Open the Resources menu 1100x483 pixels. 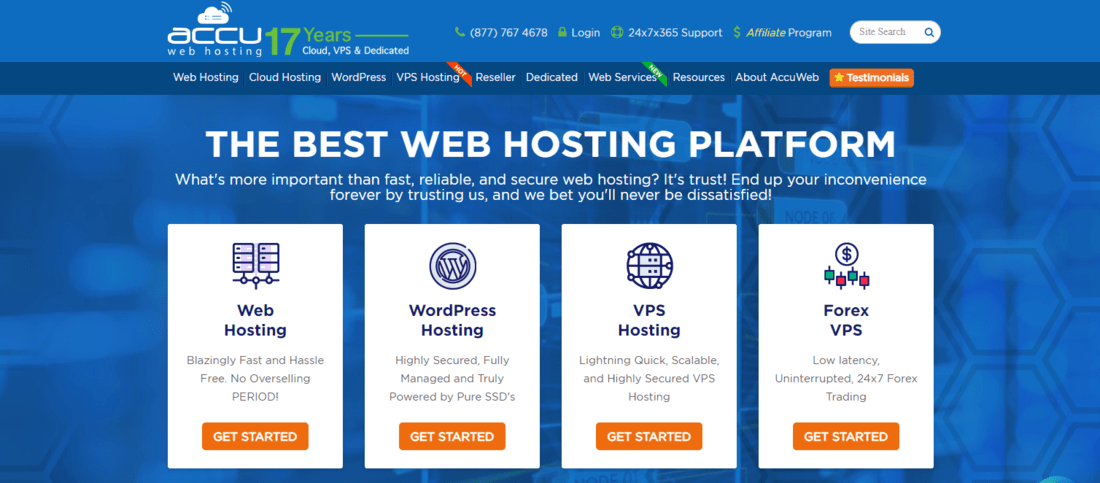click(699, 77)
